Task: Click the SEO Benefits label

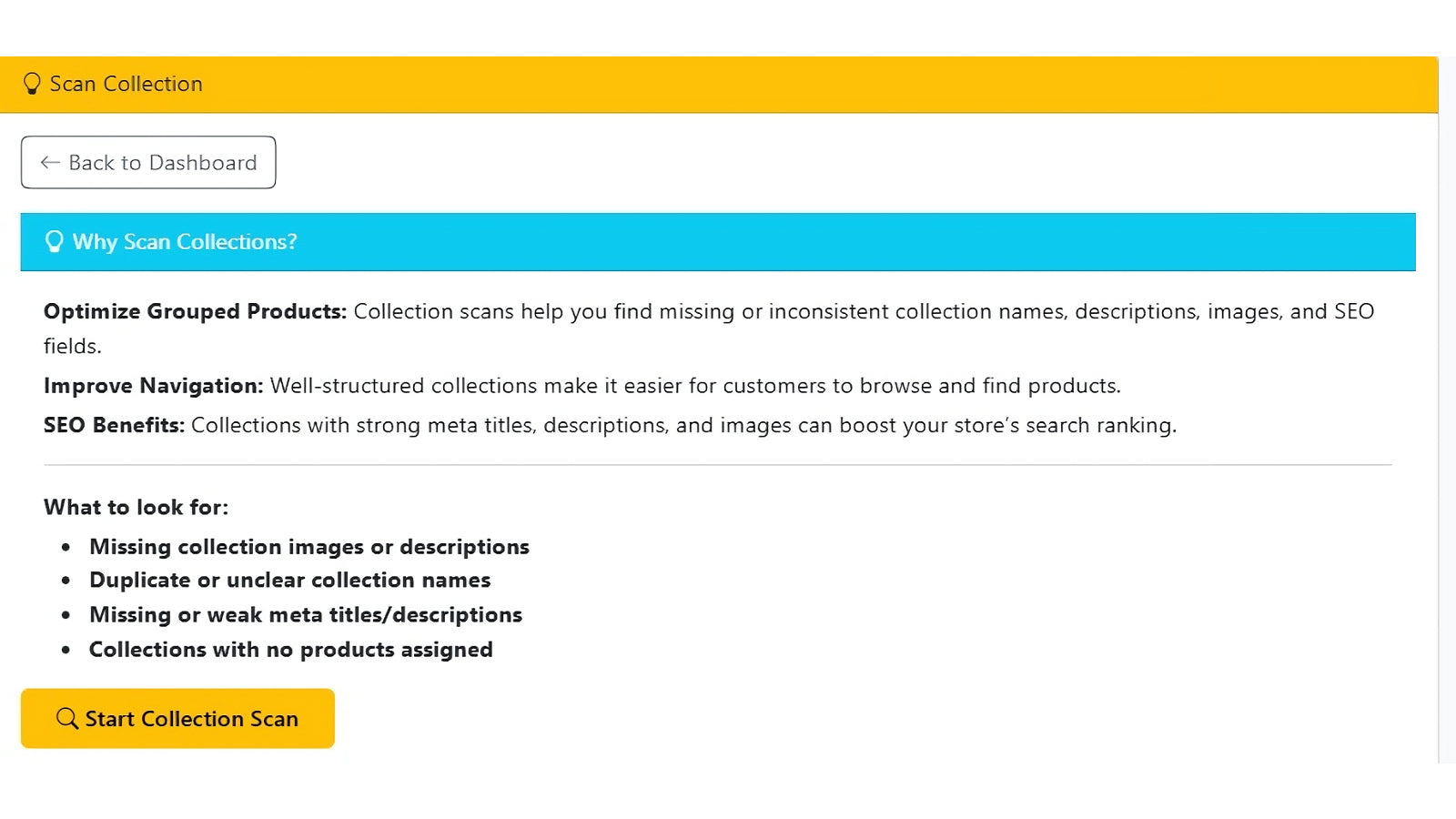Action: pyautogui.click(x=114, y=425)
